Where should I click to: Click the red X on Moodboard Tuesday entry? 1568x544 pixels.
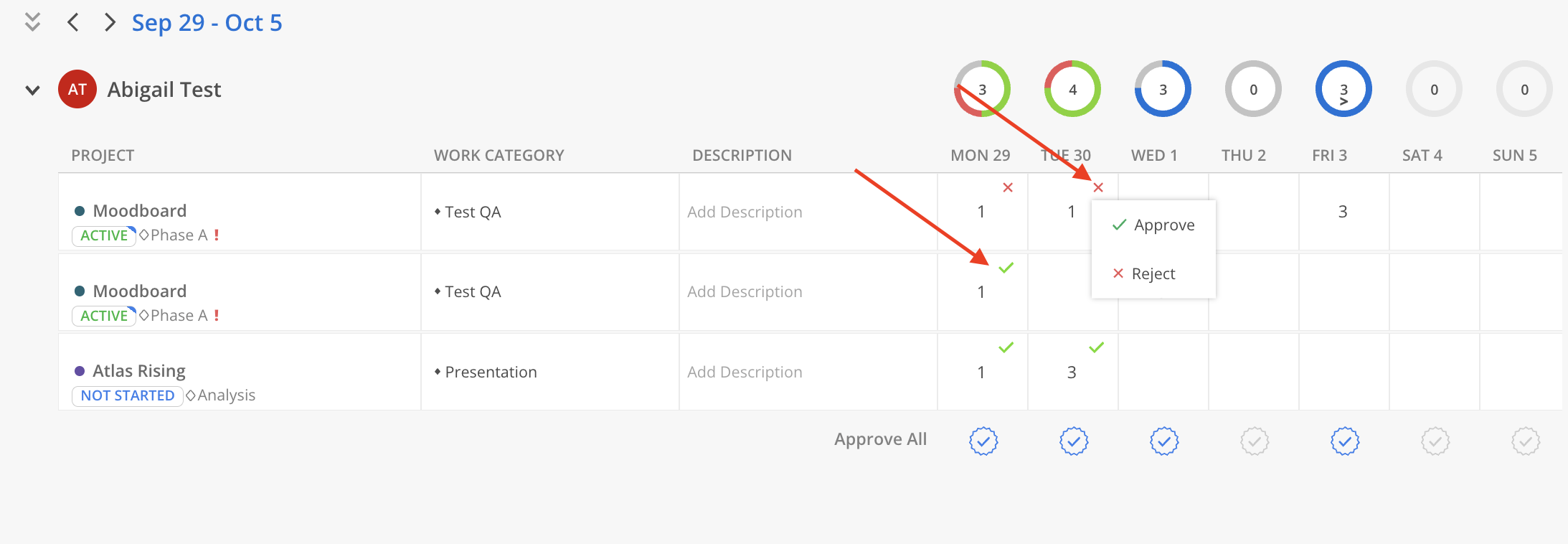tap(1098, 187)
